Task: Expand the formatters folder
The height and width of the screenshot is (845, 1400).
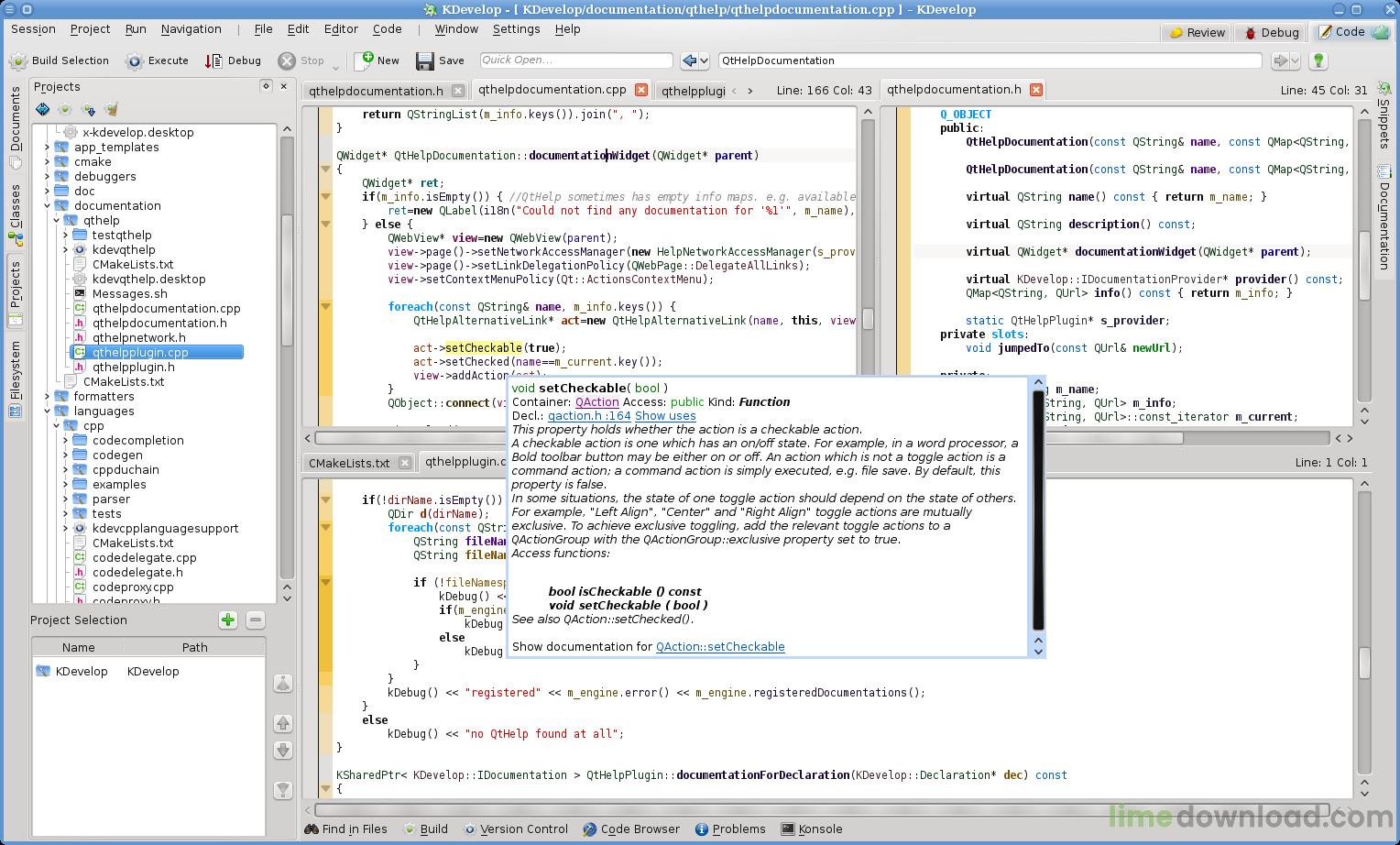Action: pos(48,397)
